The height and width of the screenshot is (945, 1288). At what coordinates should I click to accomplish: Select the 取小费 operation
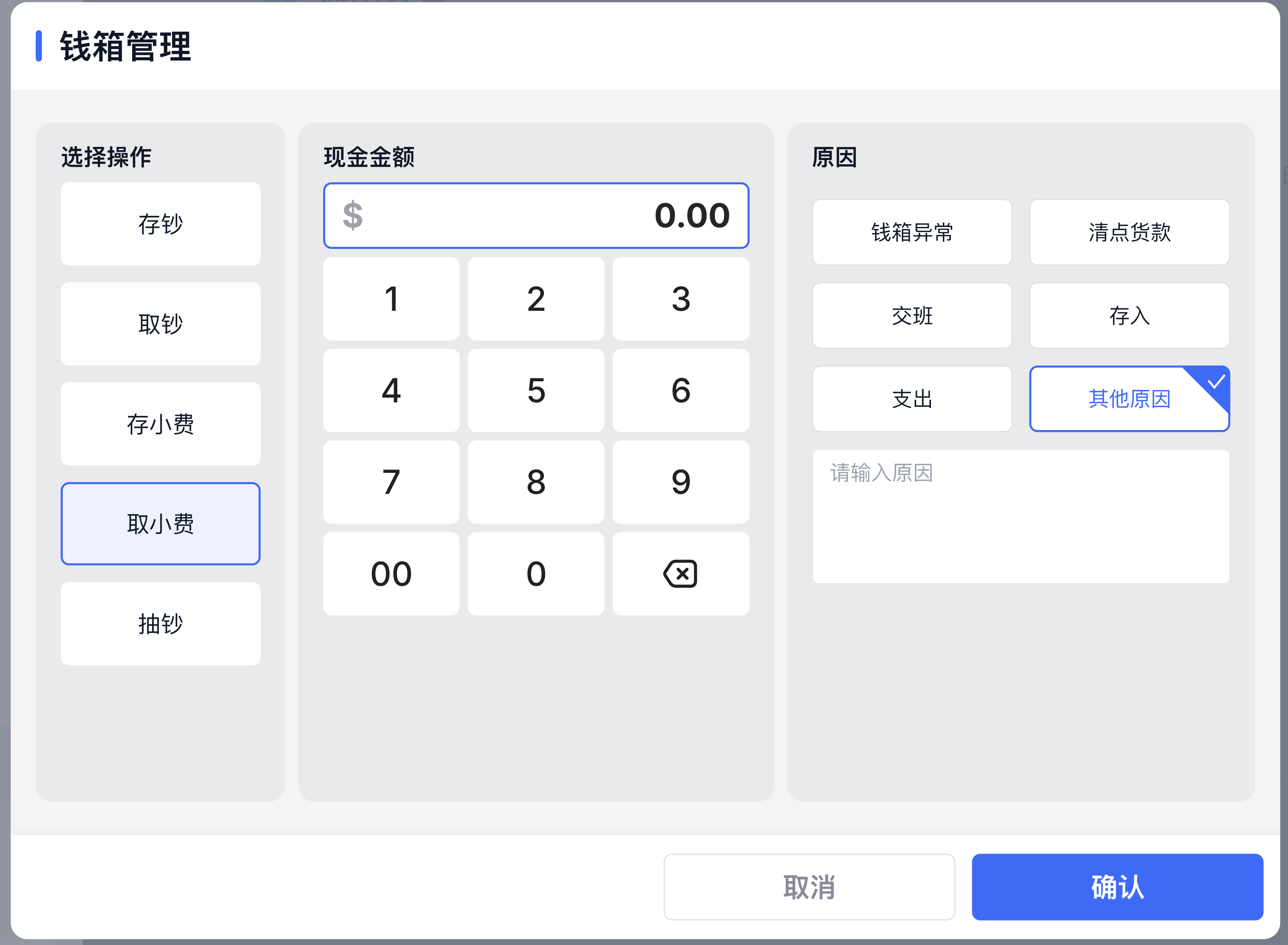(160, 523)
